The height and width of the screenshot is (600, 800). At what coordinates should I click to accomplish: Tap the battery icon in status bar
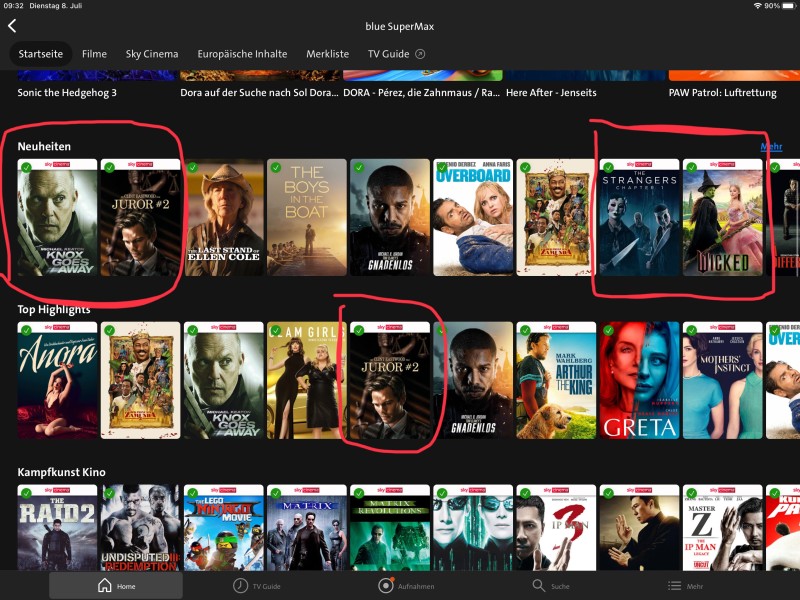[x=787, y=6]
